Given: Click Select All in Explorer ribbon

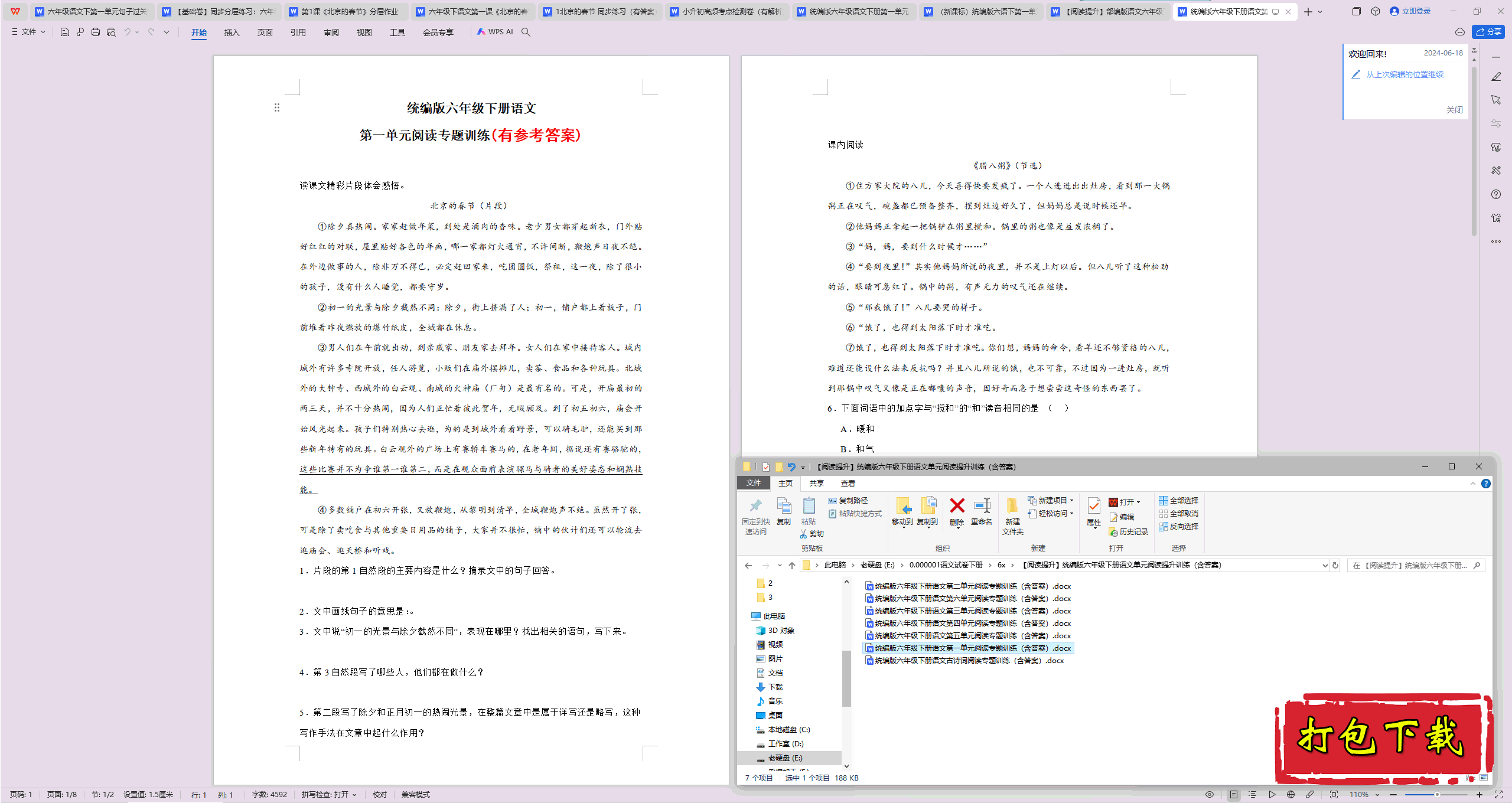Looking at the screenshot, I should (x=1179, y=501).
